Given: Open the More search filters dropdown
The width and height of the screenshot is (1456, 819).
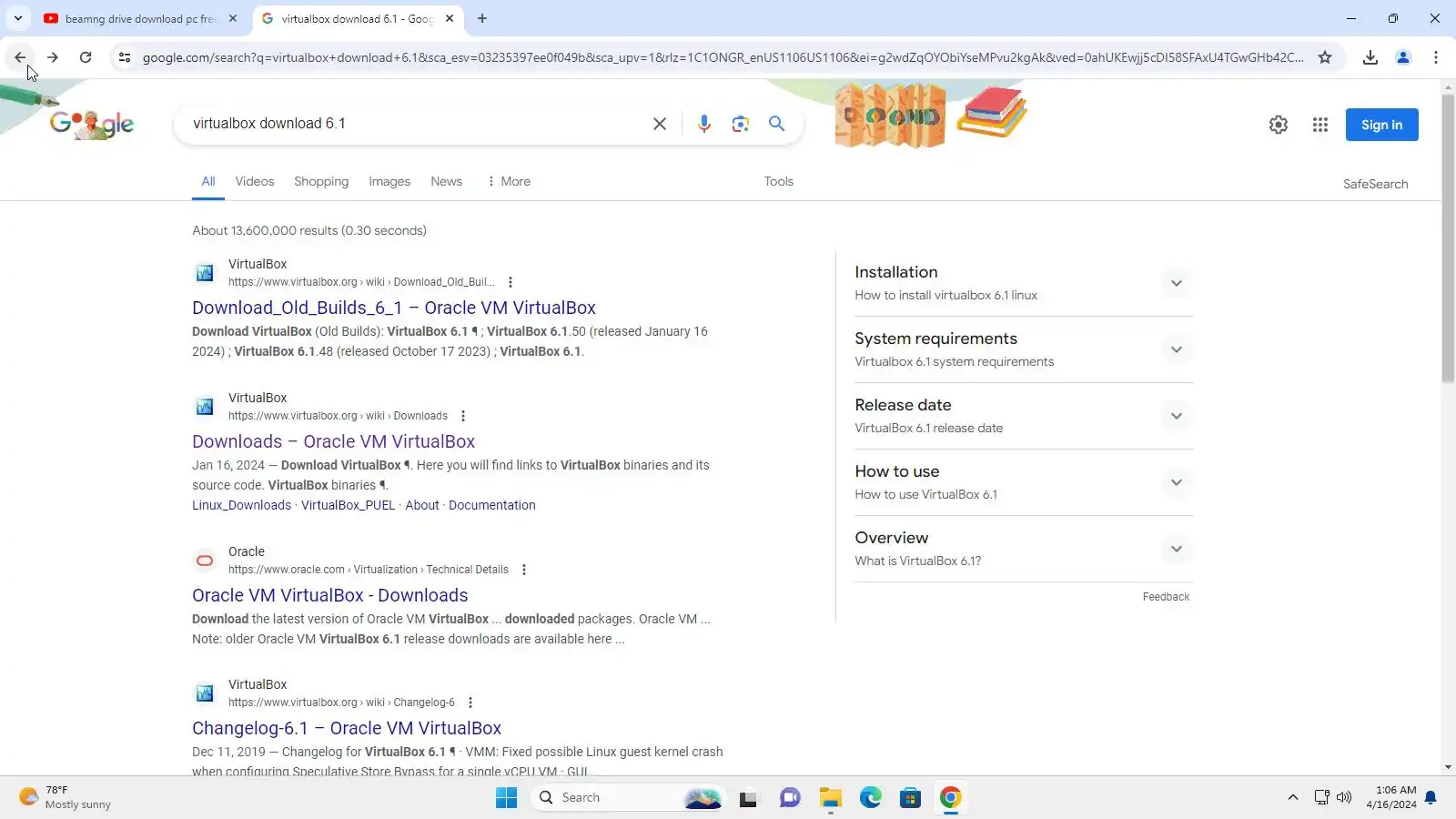Looking at the screenshot, I should pos(509,181).
